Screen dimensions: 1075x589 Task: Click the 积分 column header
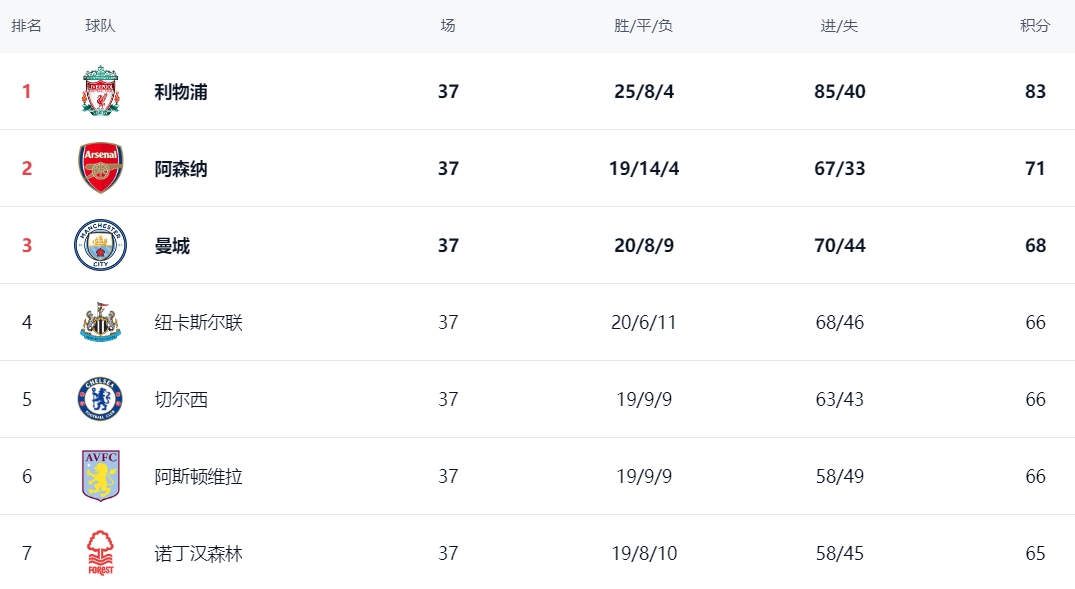pos(1035,26)
